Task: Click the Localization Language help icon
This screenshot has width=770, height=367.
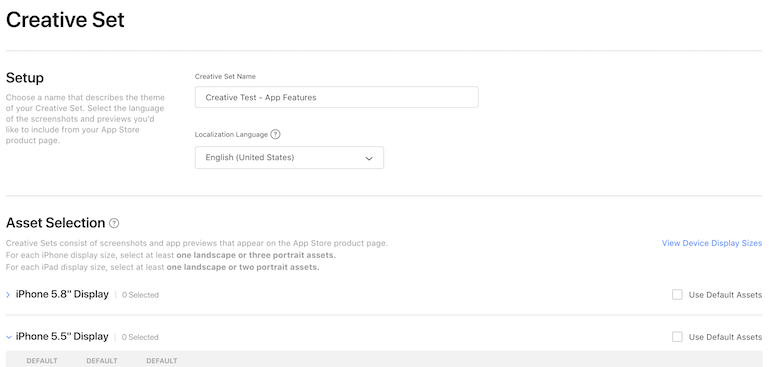Action: [x=275, y=134]
